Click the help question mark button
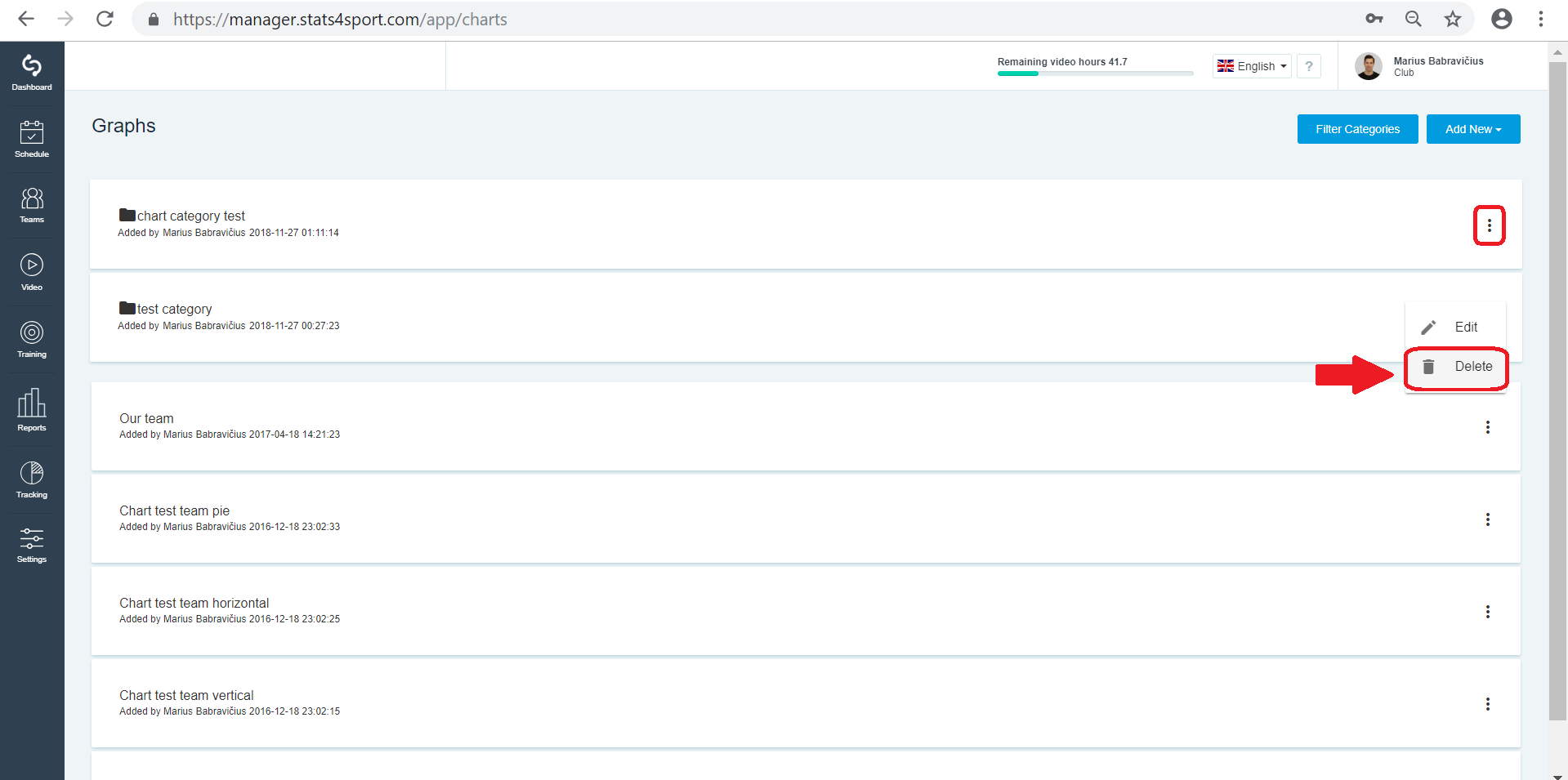Screen dimensions: 1568x780 pyautogui.click(x=1309, y=66)
